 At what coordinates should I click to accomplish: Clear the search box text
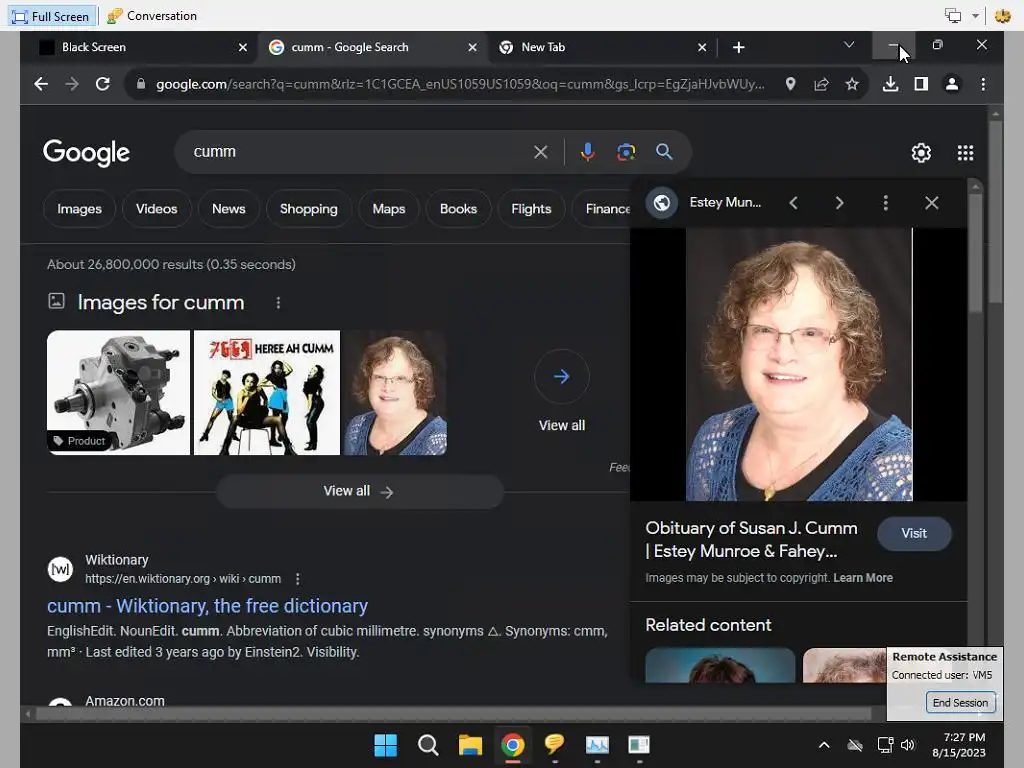[x=541, y=152]
